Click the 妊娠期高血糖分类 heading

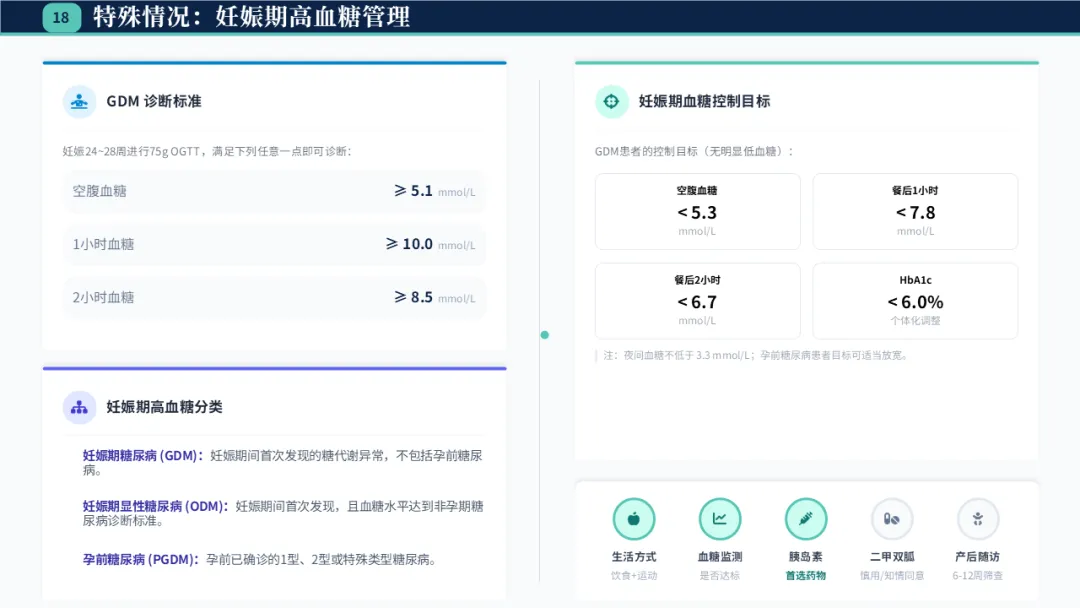click(165, 408)
